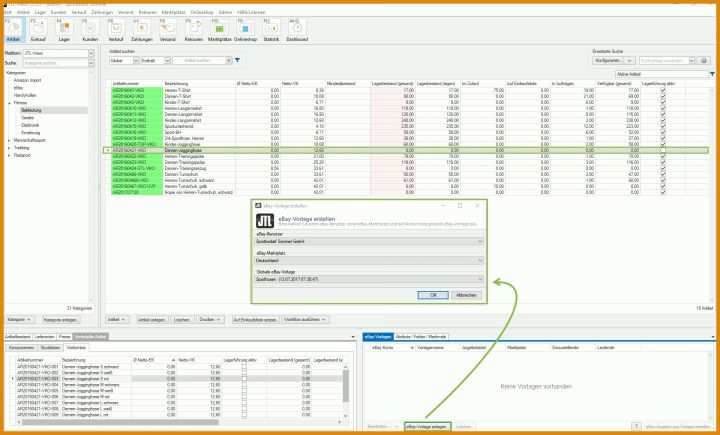The width and height of the screenshot is (720, 435).
Task: Click the category Suche input field
Action: point(55,62)
